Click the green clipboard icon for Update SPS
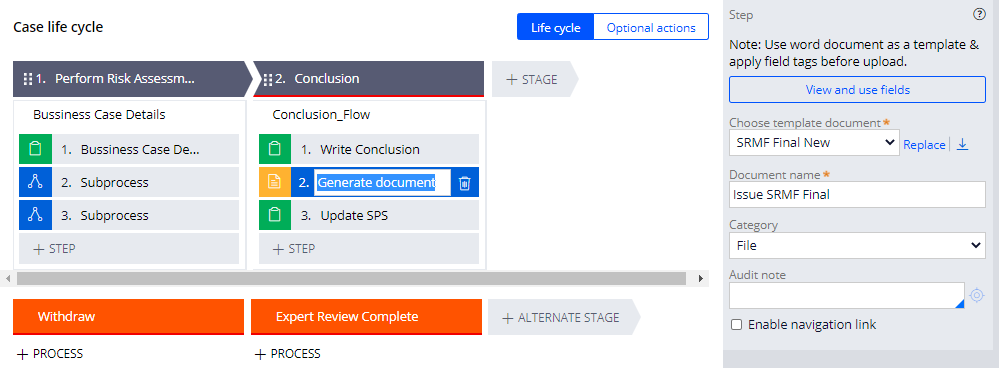Viewport: 999px width, 368px height. pos(275,215)
